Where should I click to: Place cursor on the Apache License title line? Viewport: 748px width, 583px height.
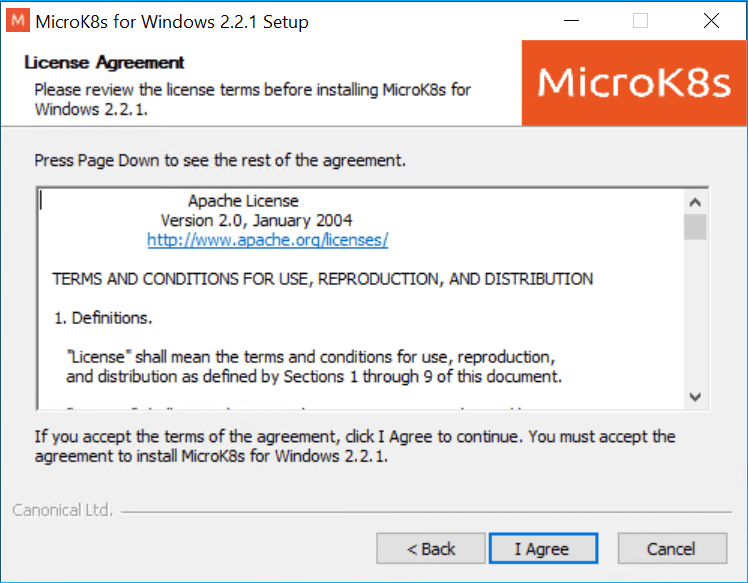click(243, 201)
